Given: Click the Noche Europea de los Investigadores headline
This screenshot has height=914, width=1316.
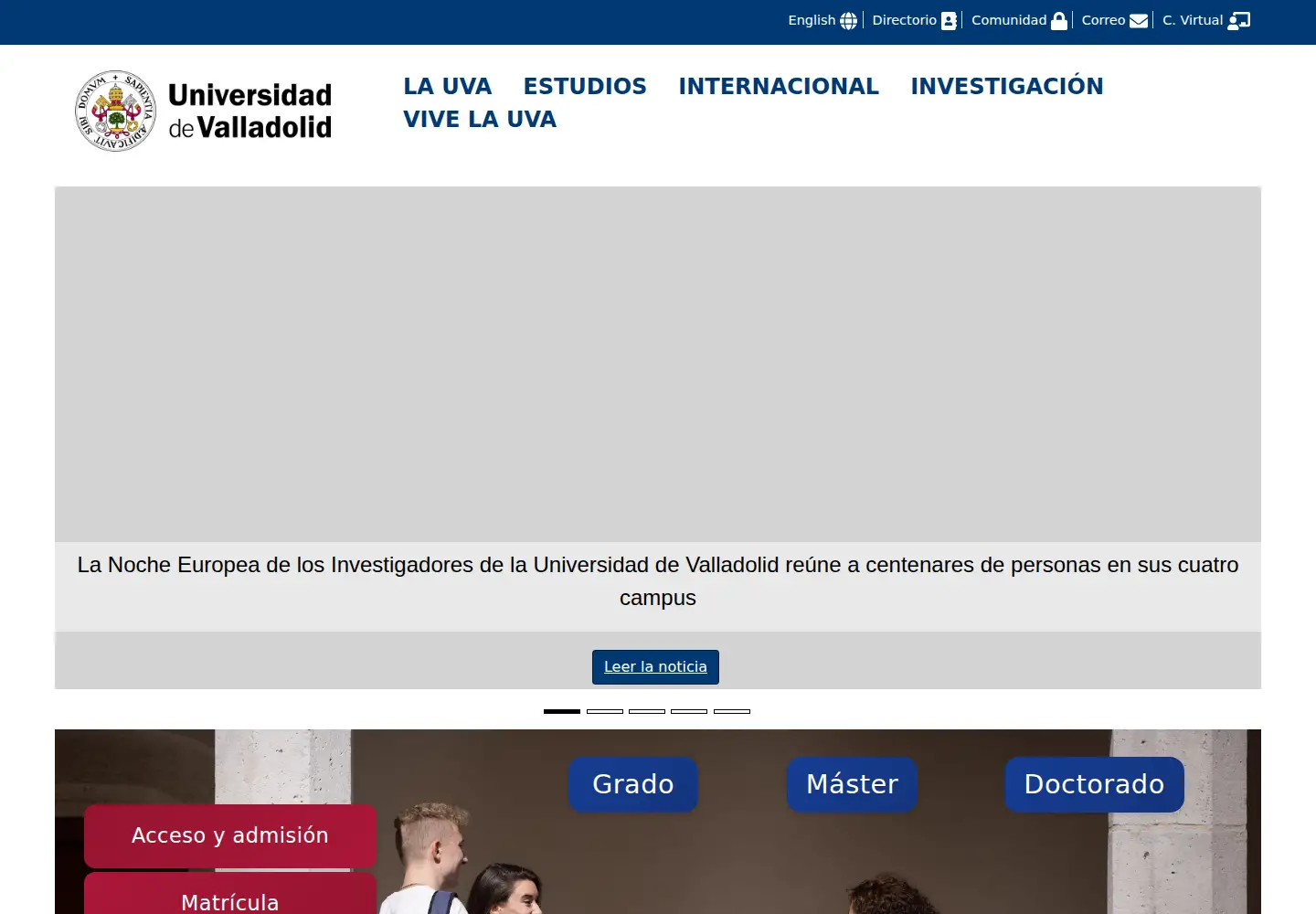Looking at the screenshot, I should [658, 581].
